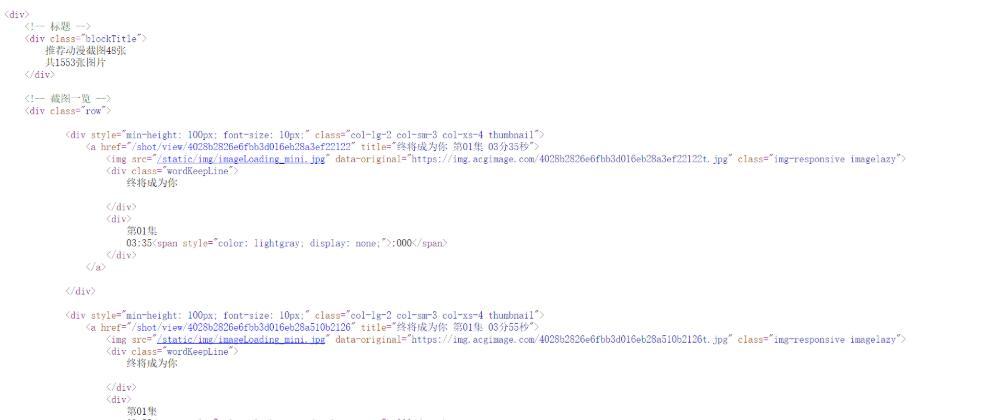Click the div class blockTitle line

(x=86, y=38)
